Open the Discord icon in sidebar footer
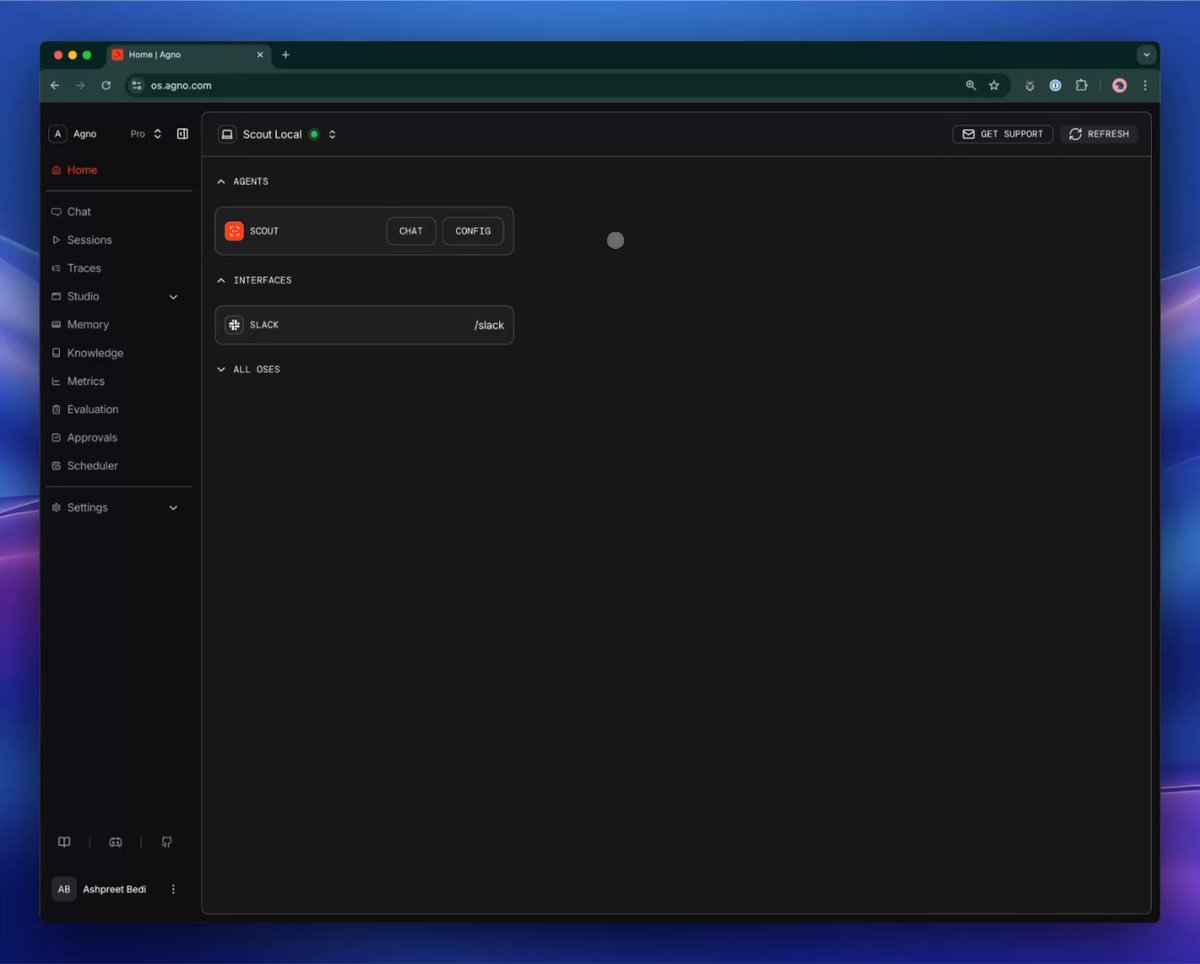The width and height of the screenshot is (1200, 964). (115, 842)
